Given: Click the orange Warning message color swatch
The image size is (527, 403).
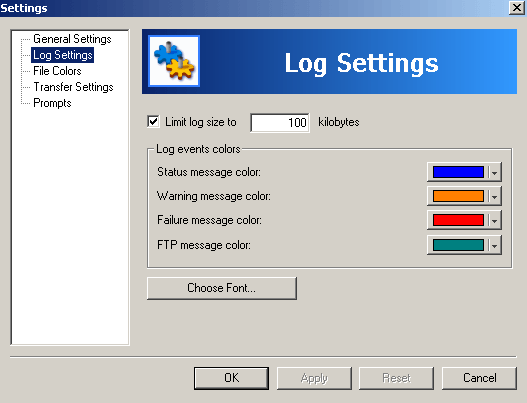Looking at the screenshot, I should pos(458,196).
